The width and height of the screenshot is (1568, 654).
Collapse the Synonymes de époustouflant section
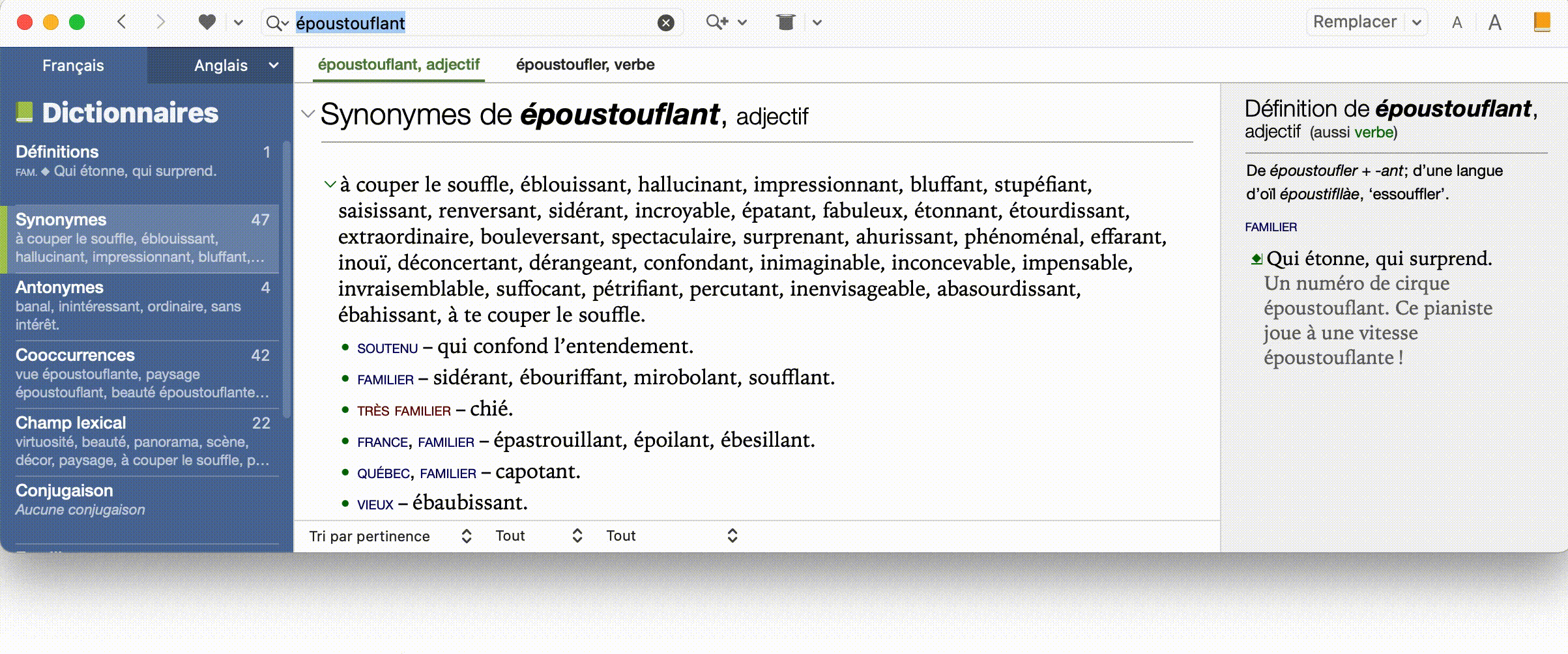tap(308, 114)
